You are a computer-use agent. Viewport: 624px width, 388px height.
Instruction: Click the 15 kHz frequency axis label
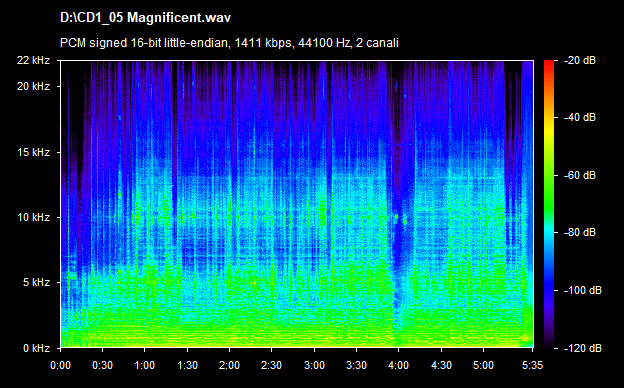coord(33,152)
